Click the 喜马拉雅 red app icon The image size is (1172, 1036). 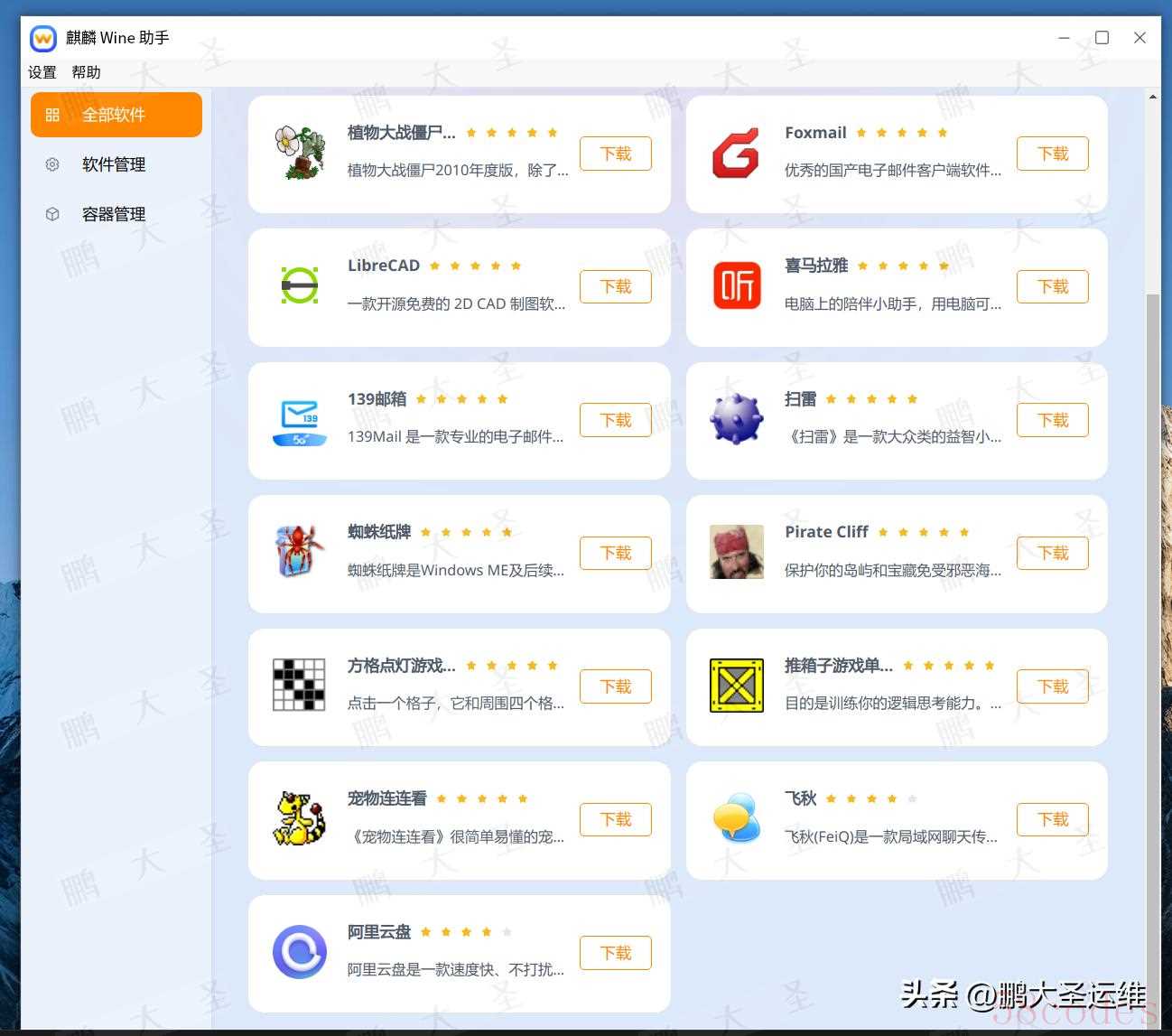coord(737,285)
